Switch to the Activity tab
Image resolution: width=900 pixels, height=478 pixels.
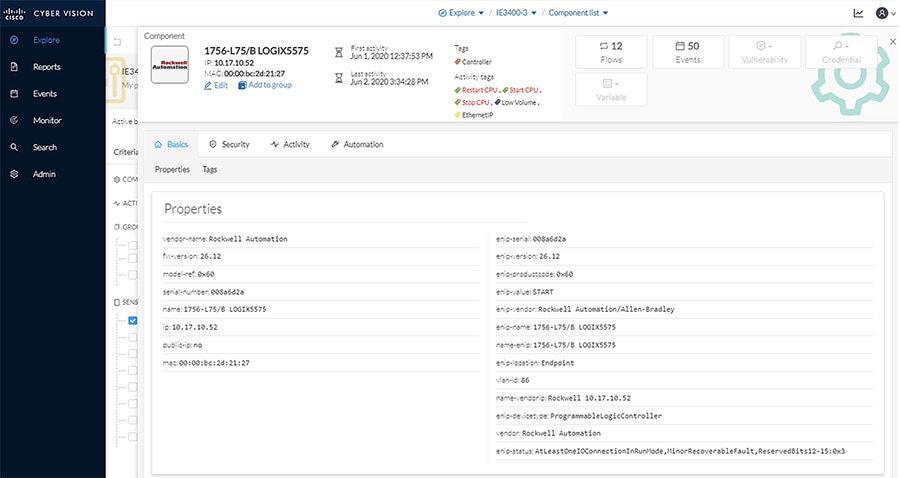290,145
